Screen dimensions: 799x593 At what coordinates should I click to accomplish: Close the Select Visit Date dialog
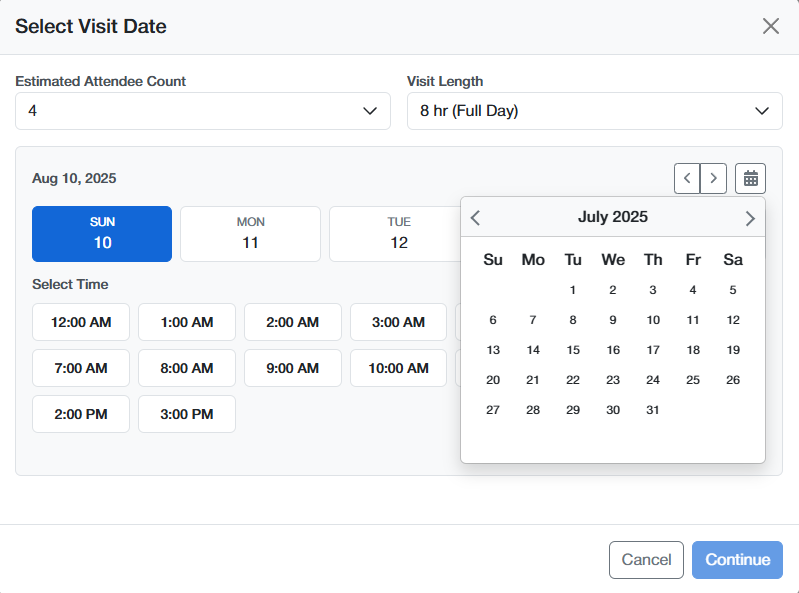(770, 27)
